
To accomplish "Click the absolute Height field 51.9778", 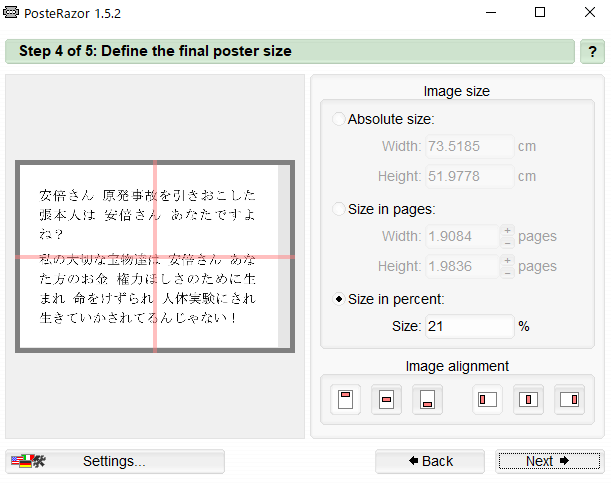I will [x=470, y=176].
